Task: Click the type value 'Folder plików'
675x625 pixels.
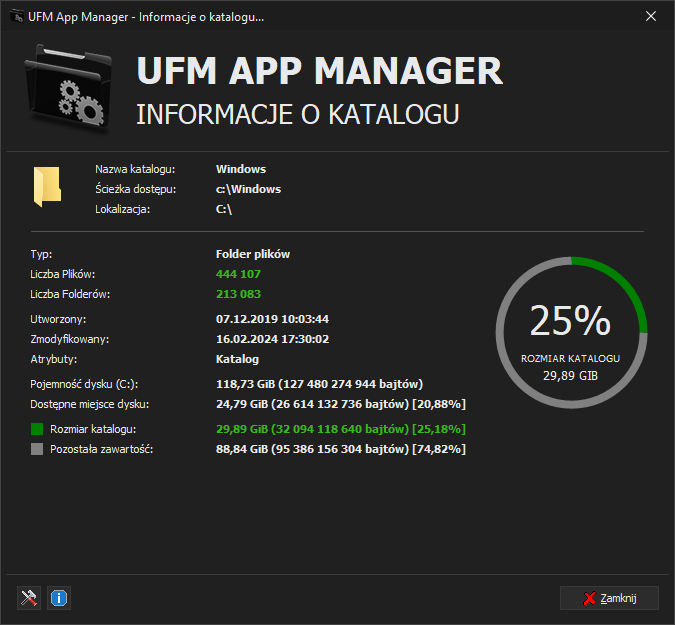Action: click(x=253, y=254)
